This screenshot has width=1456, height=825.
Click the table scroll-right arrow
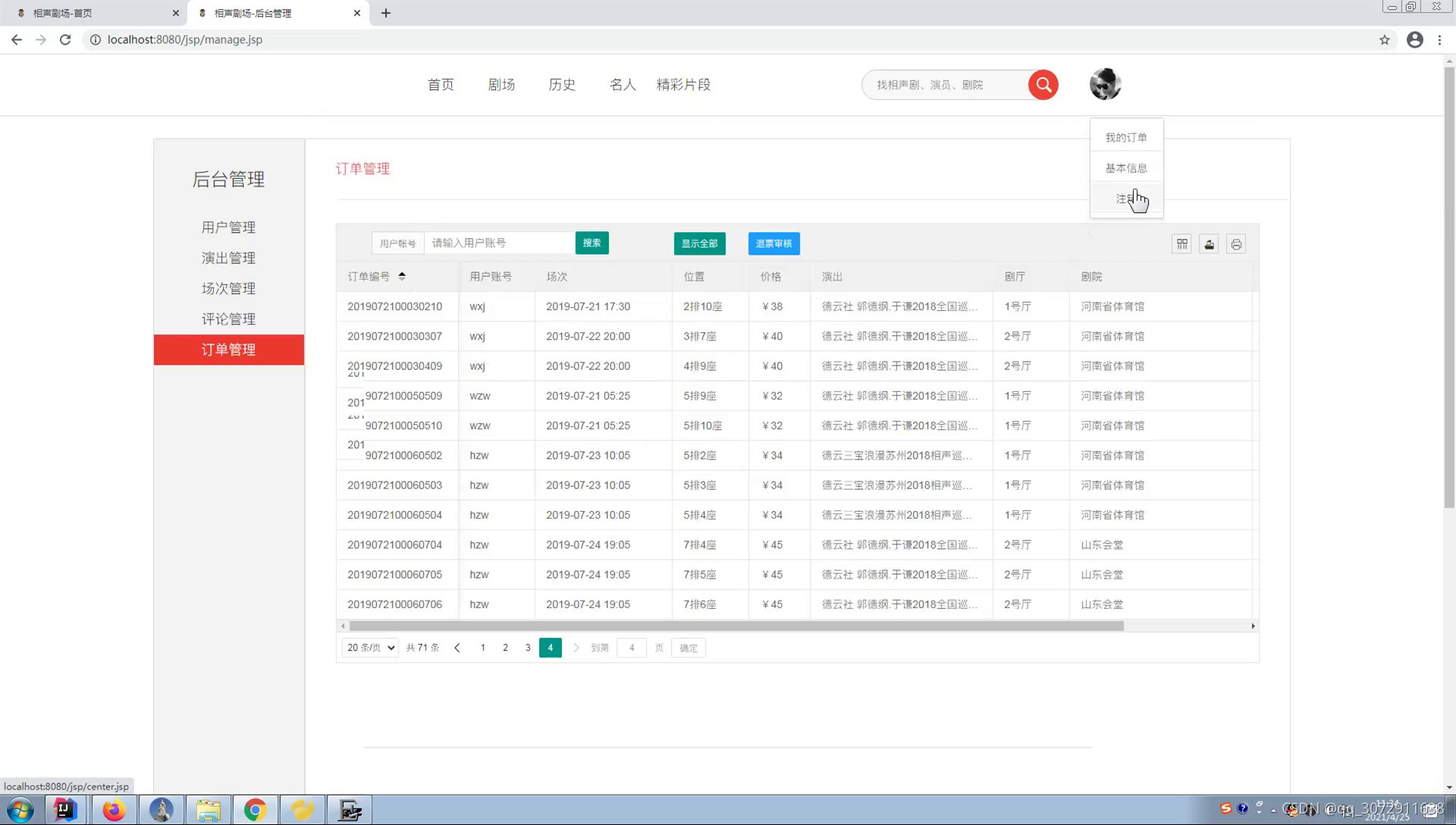(1253, 626)
